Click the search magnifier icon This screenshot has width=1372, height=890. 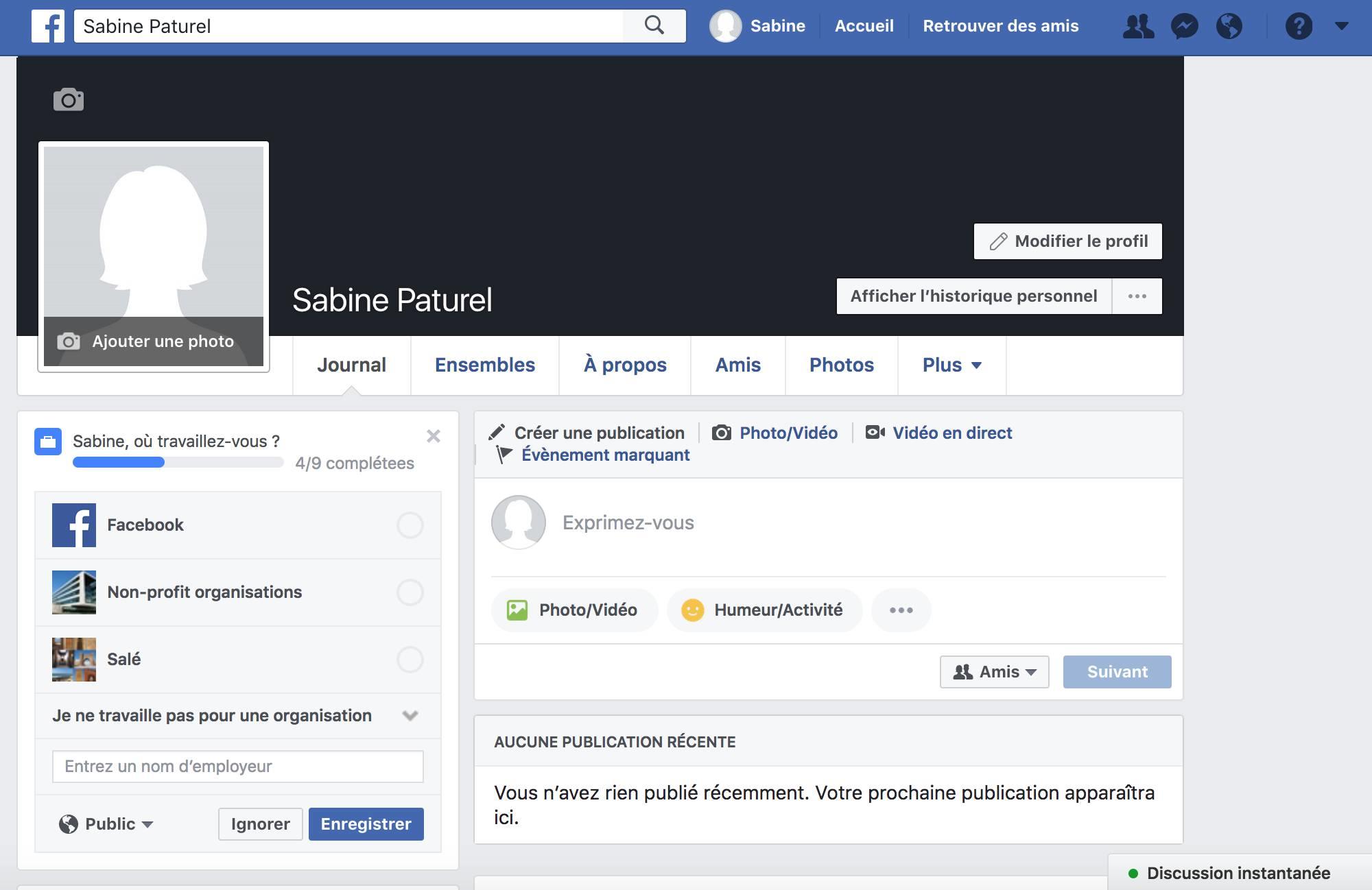[654, 26]
